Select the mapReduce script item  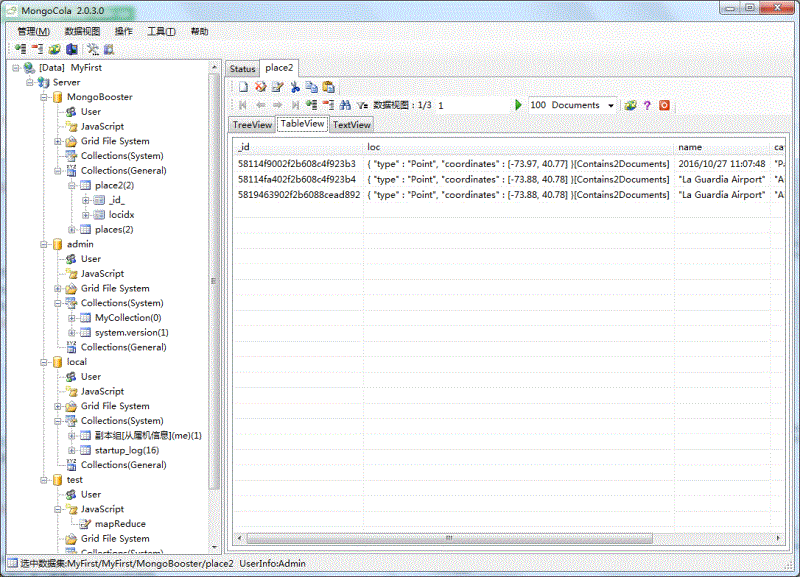coord(120,524)
